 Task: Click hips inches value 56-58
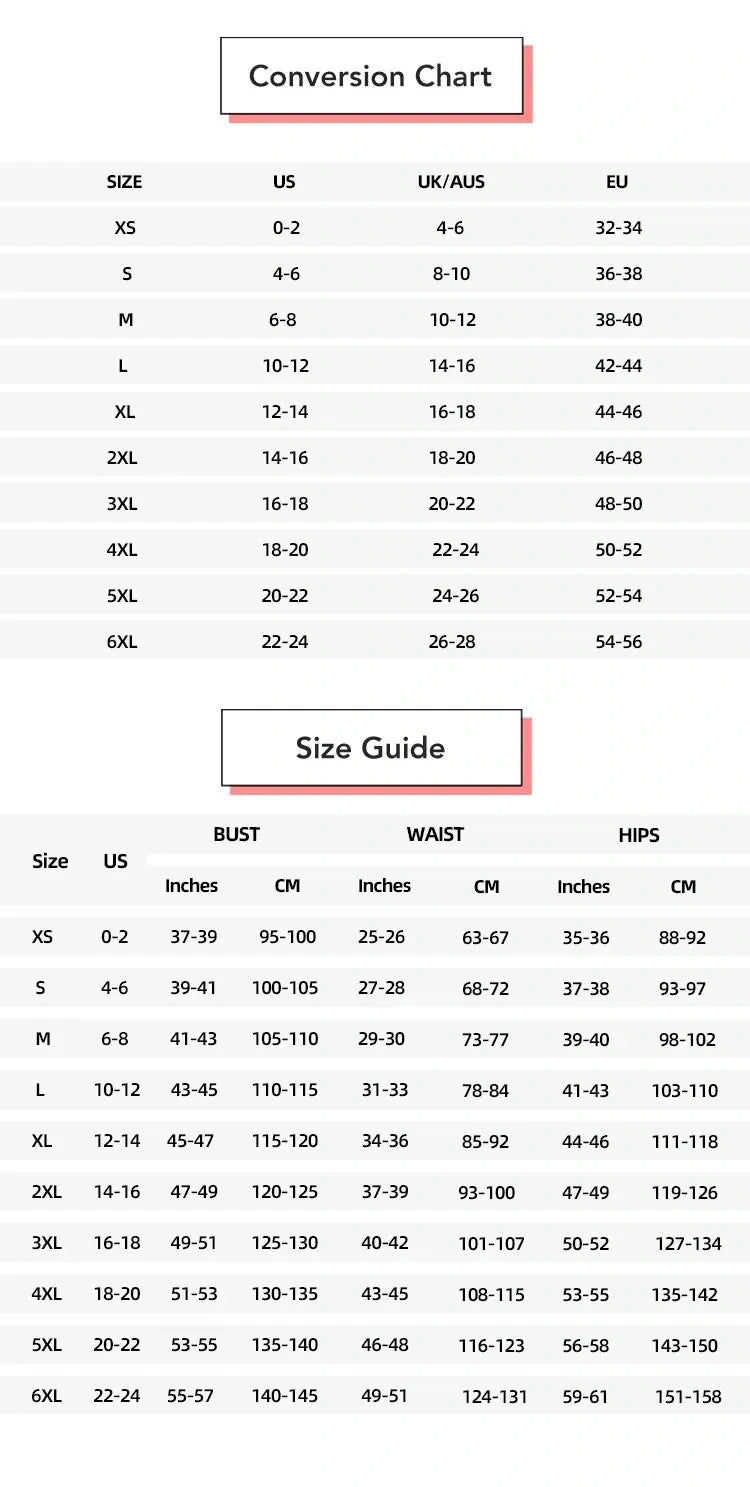(585, 1346)
